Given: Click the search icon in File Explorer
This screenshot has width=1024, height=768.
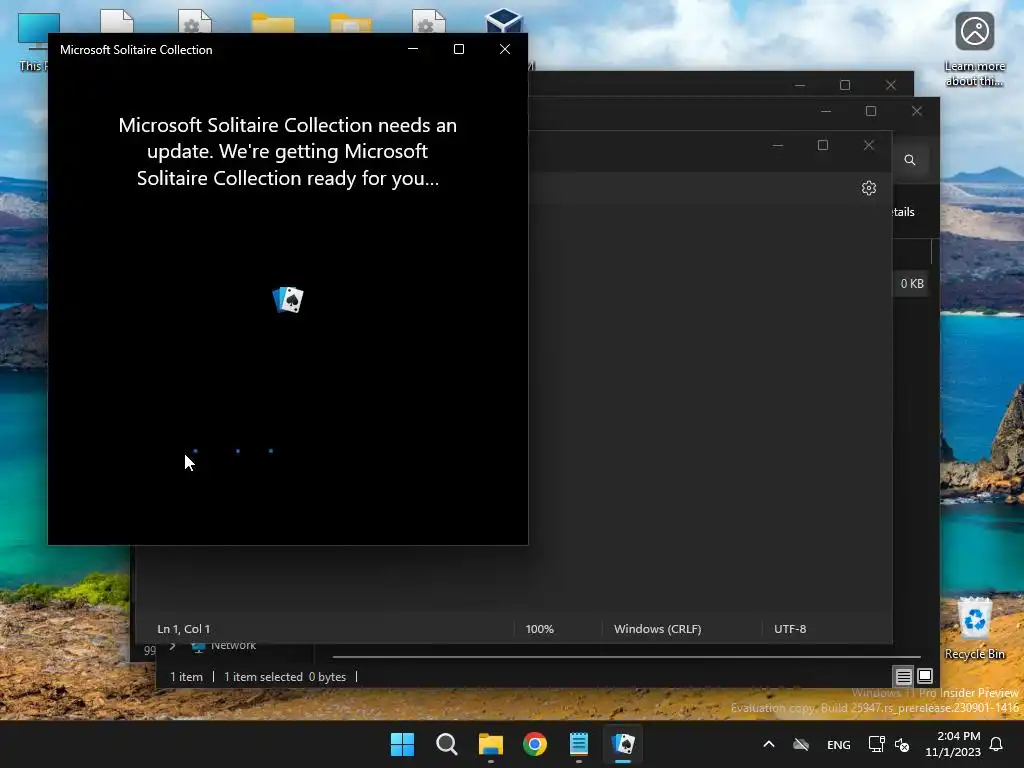Looking at the screenshot, I should (x=910, y=160).
